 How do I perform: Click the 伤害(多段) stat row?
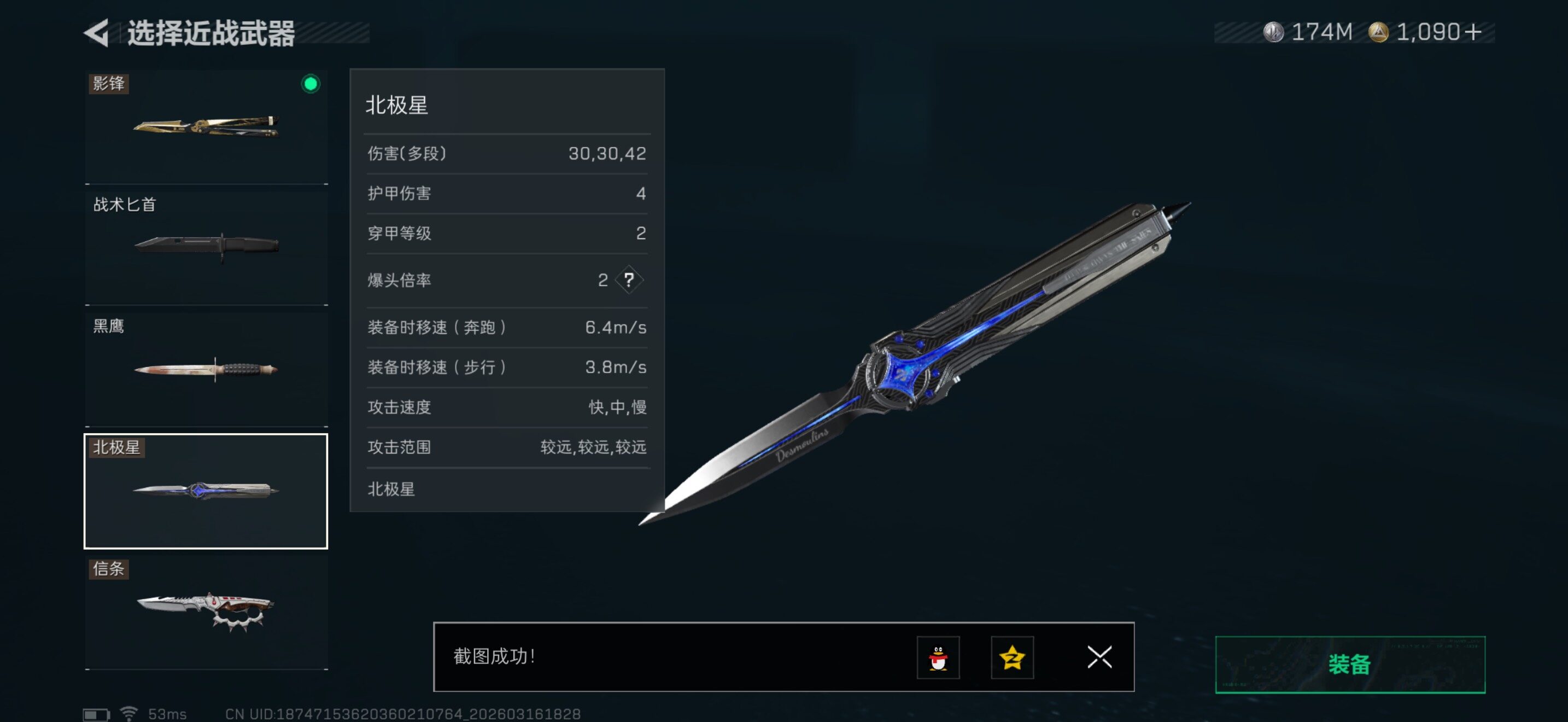507,153
